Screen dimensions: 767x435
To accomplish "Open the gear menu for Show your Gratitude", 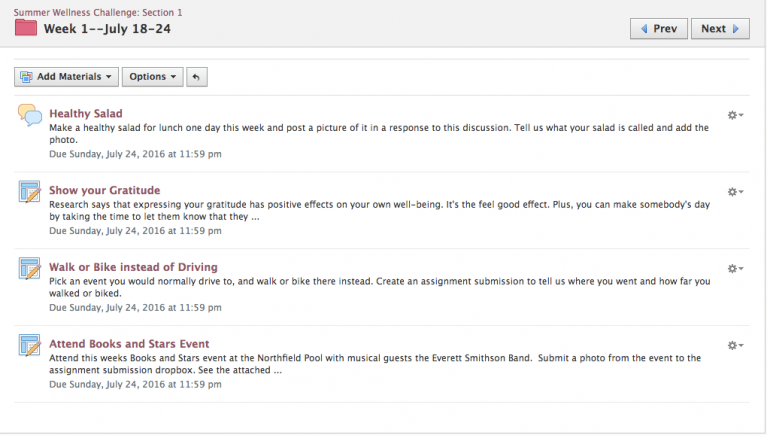I will click(x=735, y=192).
